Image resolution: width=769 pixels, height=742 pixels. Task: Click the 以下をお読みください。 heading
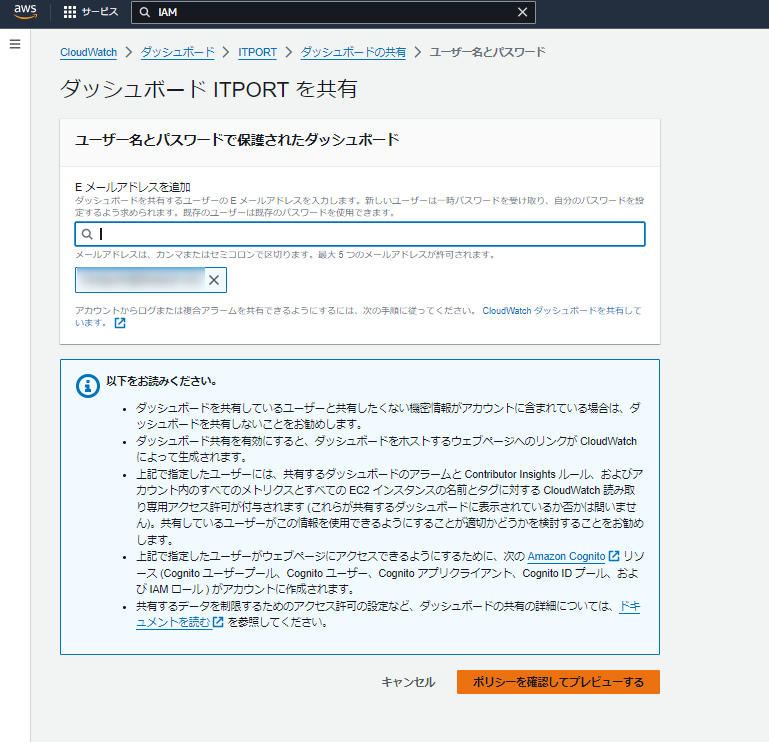(x=161, y=381)
